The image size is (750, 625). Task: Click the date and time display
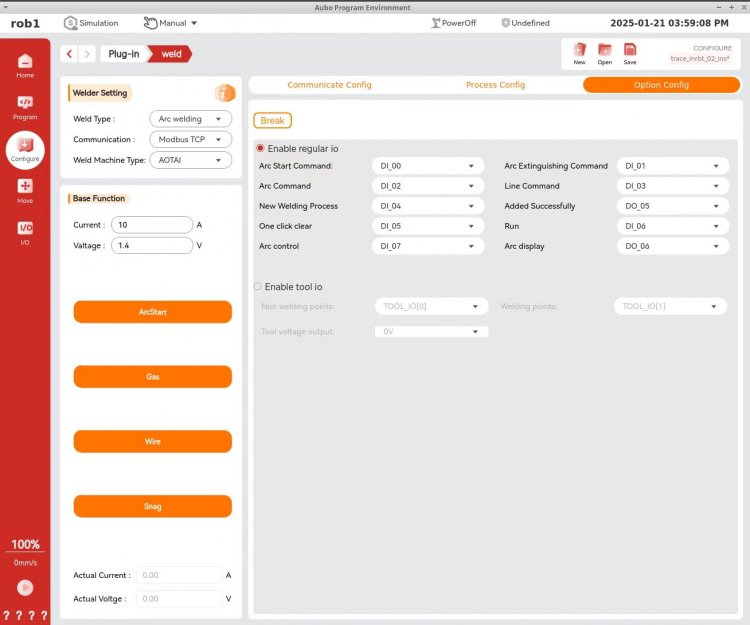(x=669, y=23)
